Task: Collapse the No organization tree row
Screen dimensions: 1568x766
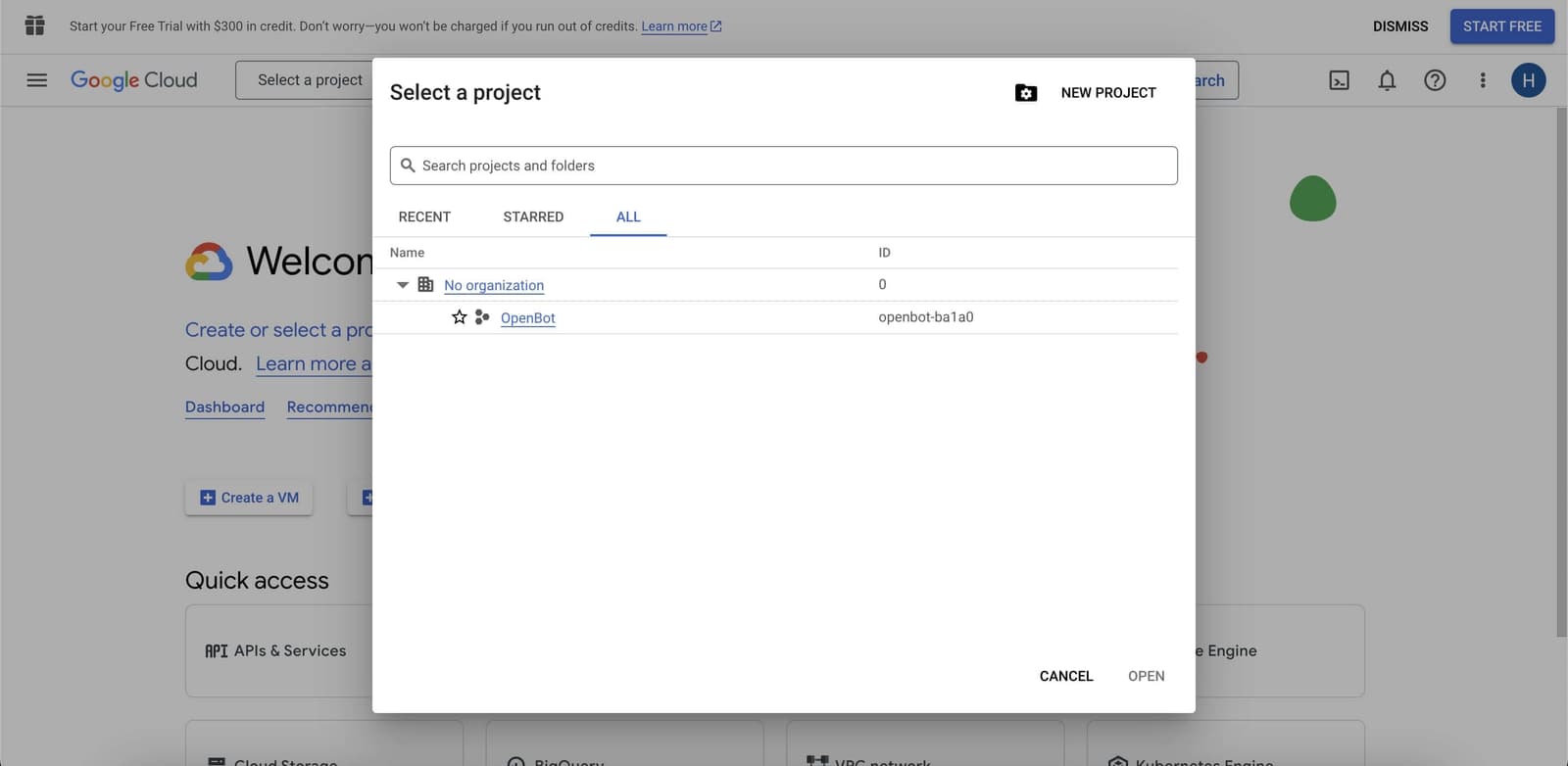Action: [x=403, y=285]
